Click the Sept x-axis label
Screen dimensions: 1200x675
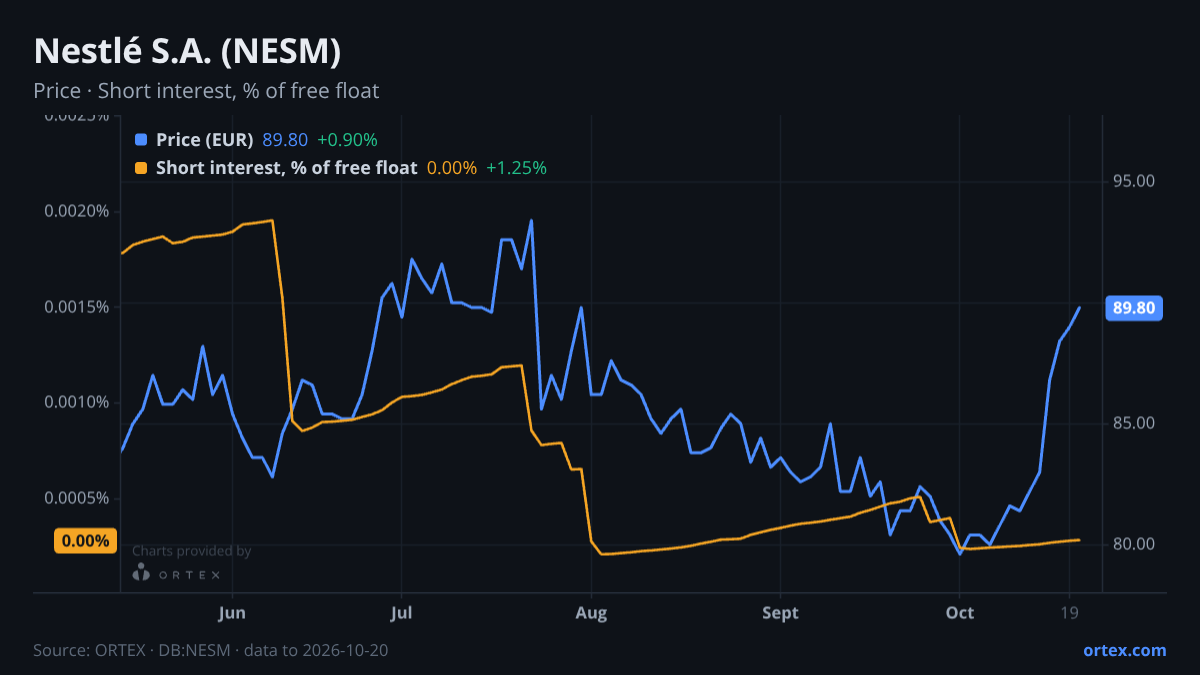click(781, 613)
